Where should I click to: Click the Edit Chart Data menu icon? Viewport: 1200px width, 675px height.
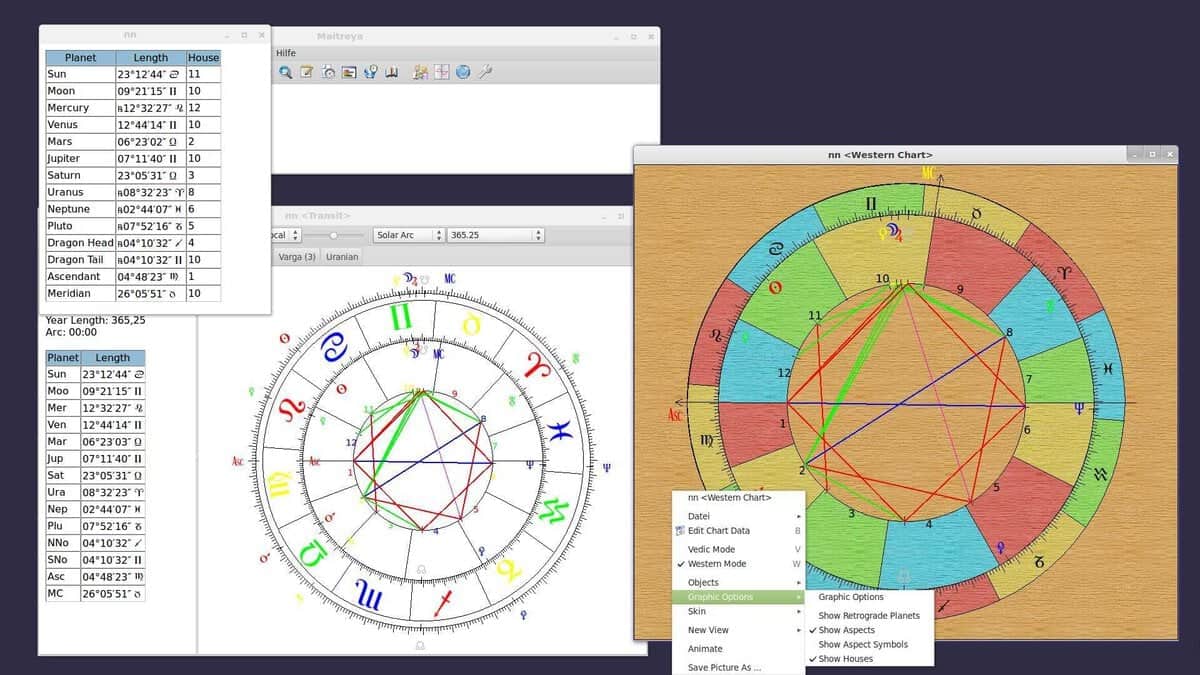click(x=680, y=531)
